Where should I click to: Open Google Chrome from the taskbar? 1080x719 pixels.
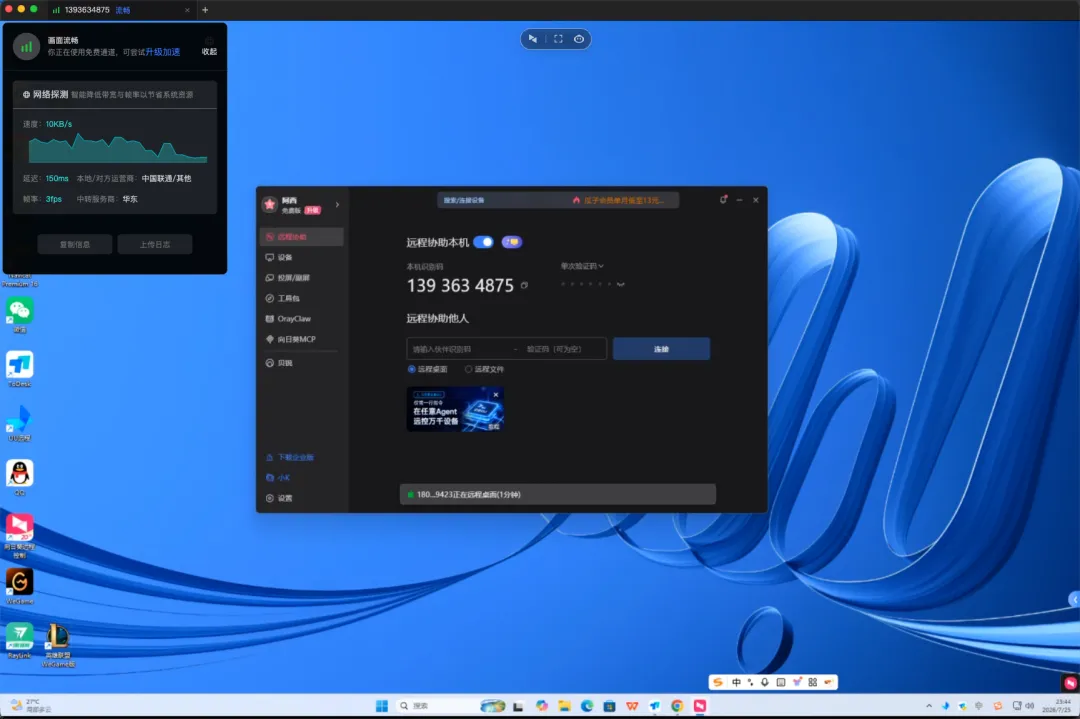click(x=677, y=706)
